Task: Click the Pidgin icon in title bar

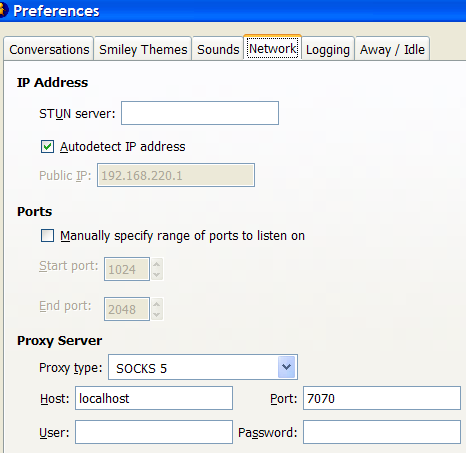Action: (3, 10)
